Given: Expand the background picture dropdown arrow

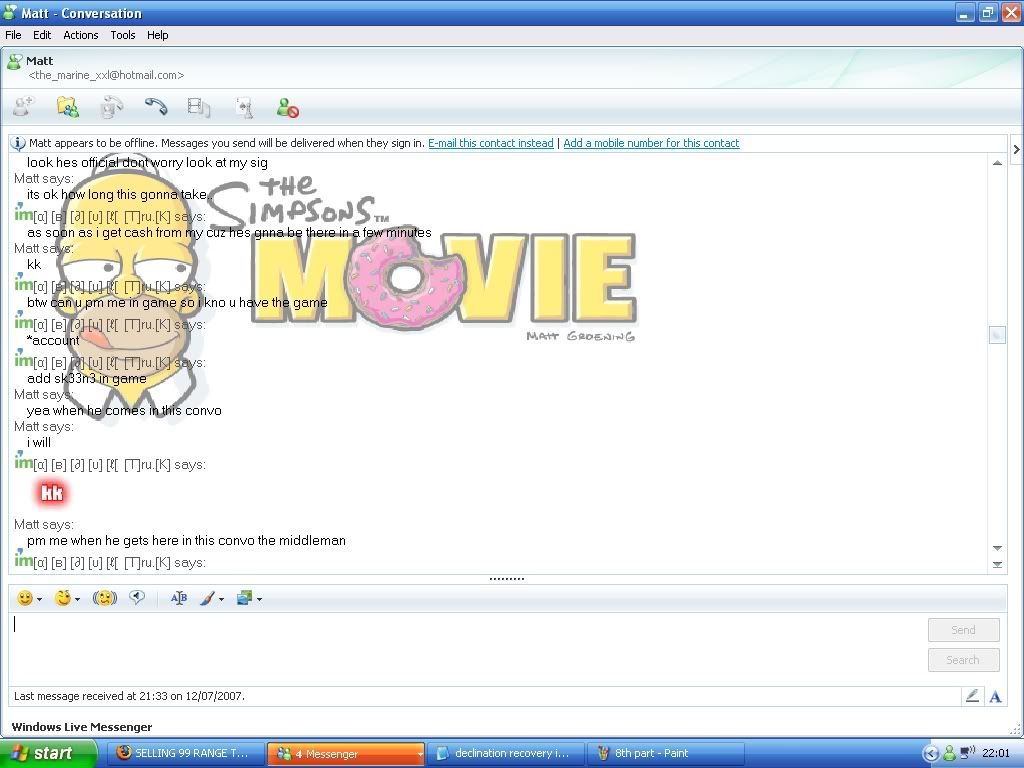Looking at the screenshot, I should tap(259, 599).
